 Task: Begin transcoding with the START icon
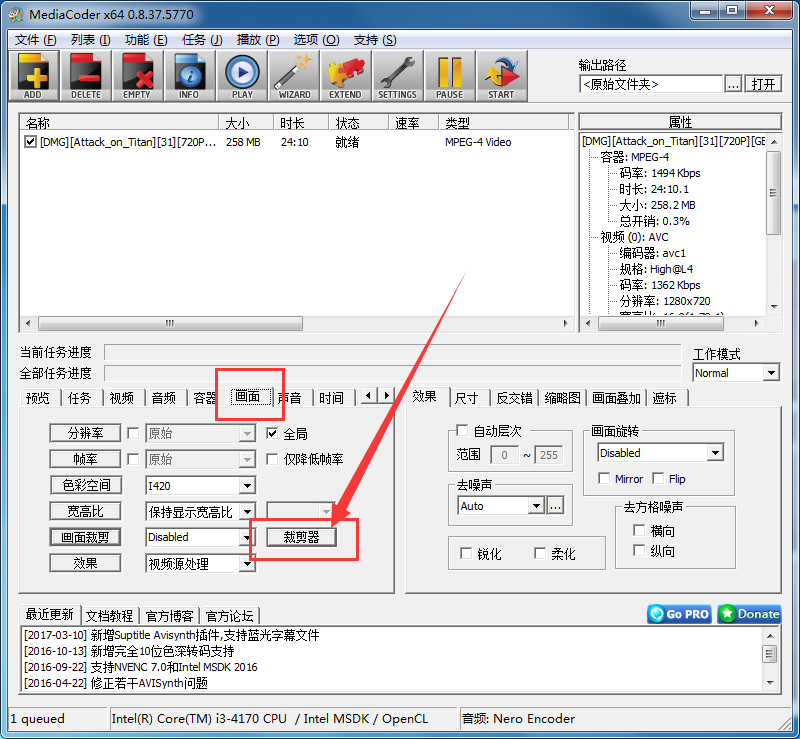click(501, 75)
